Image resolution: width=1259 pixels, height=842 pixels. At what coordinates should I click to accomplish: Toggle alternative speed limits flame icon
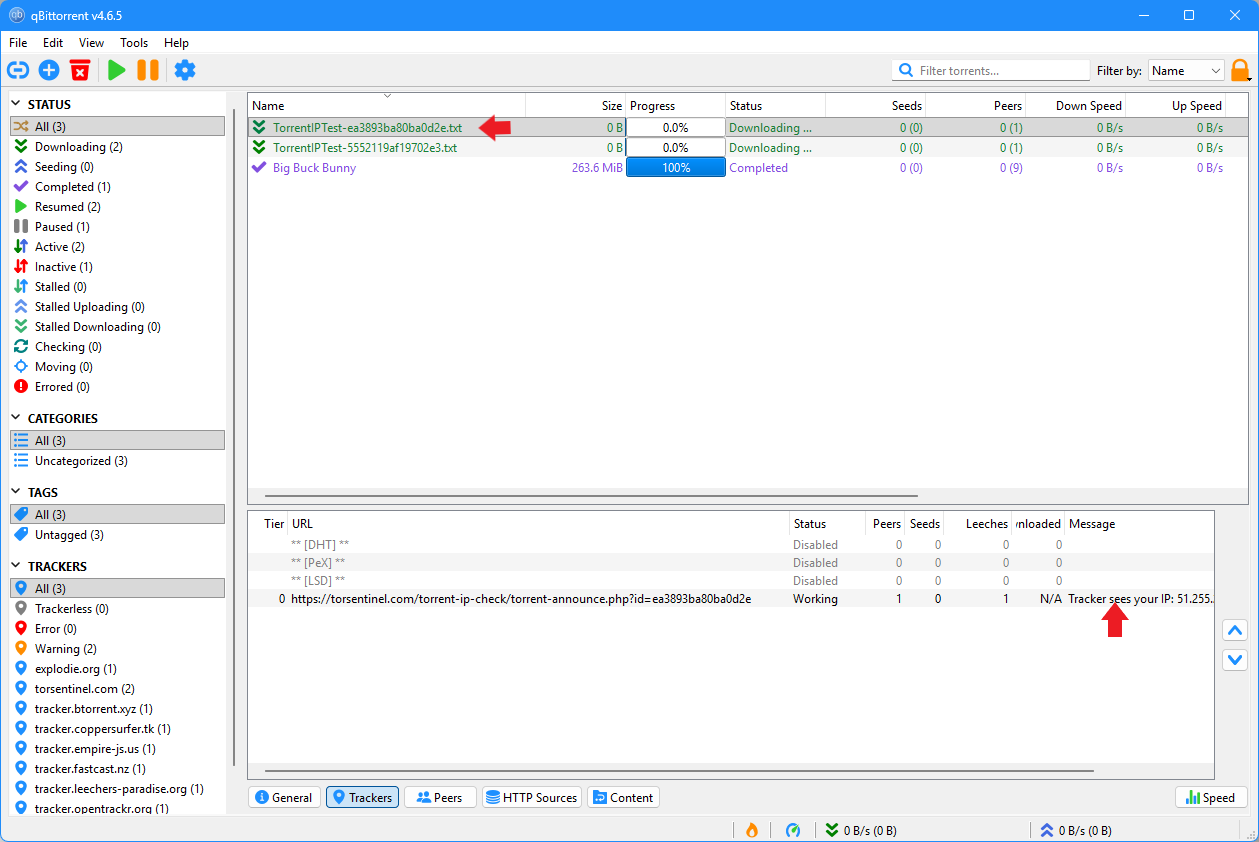point(751,830)
